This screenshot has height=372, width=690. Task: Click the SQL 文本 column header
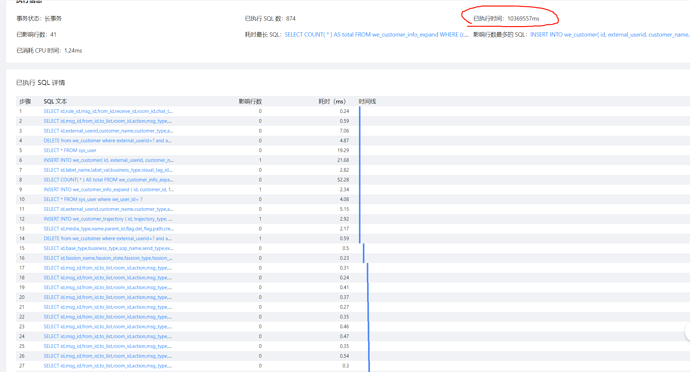click(x=55, y=101)
